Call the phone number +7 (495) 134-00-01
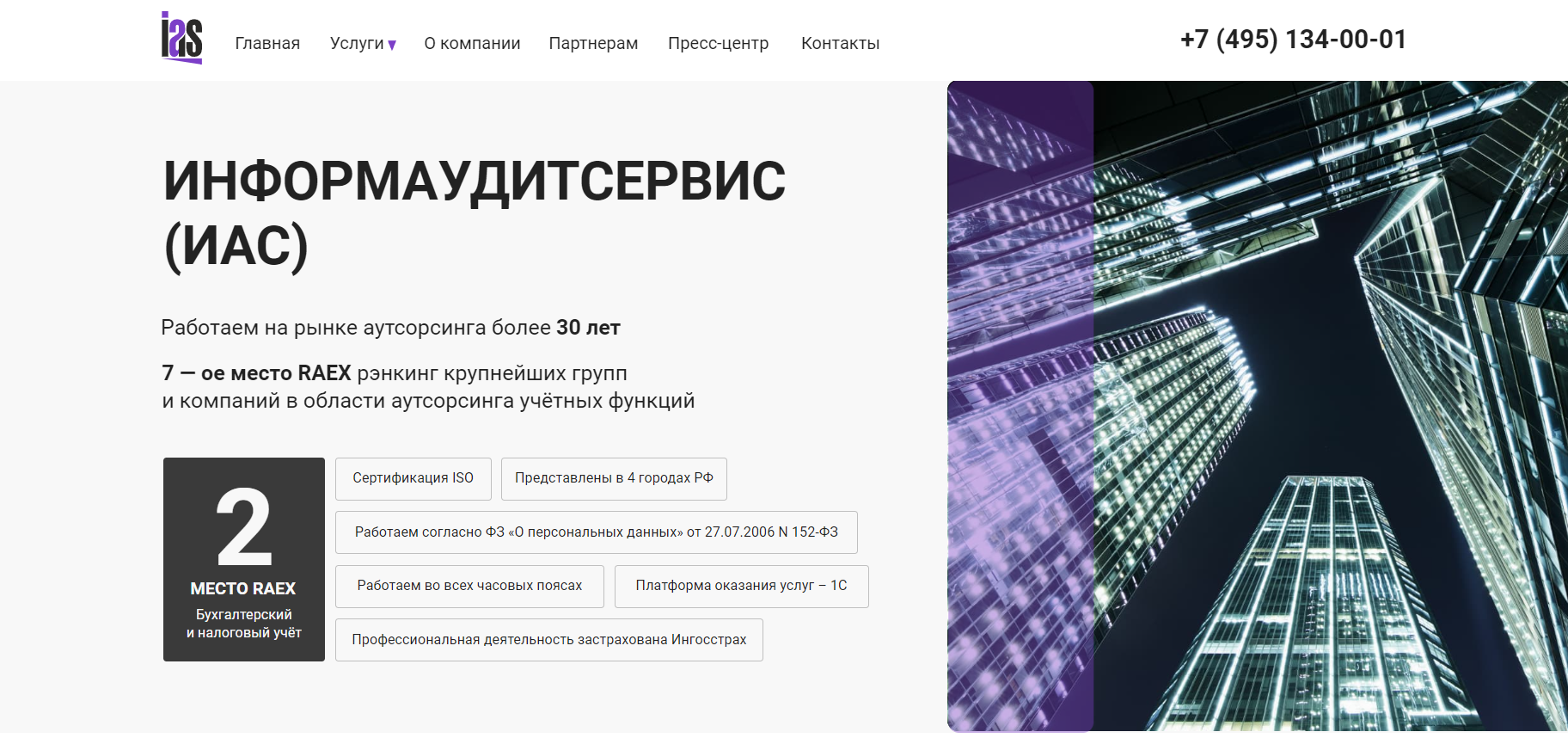This screenshot has height=738, width=1568. click(x=1293, y=40)
